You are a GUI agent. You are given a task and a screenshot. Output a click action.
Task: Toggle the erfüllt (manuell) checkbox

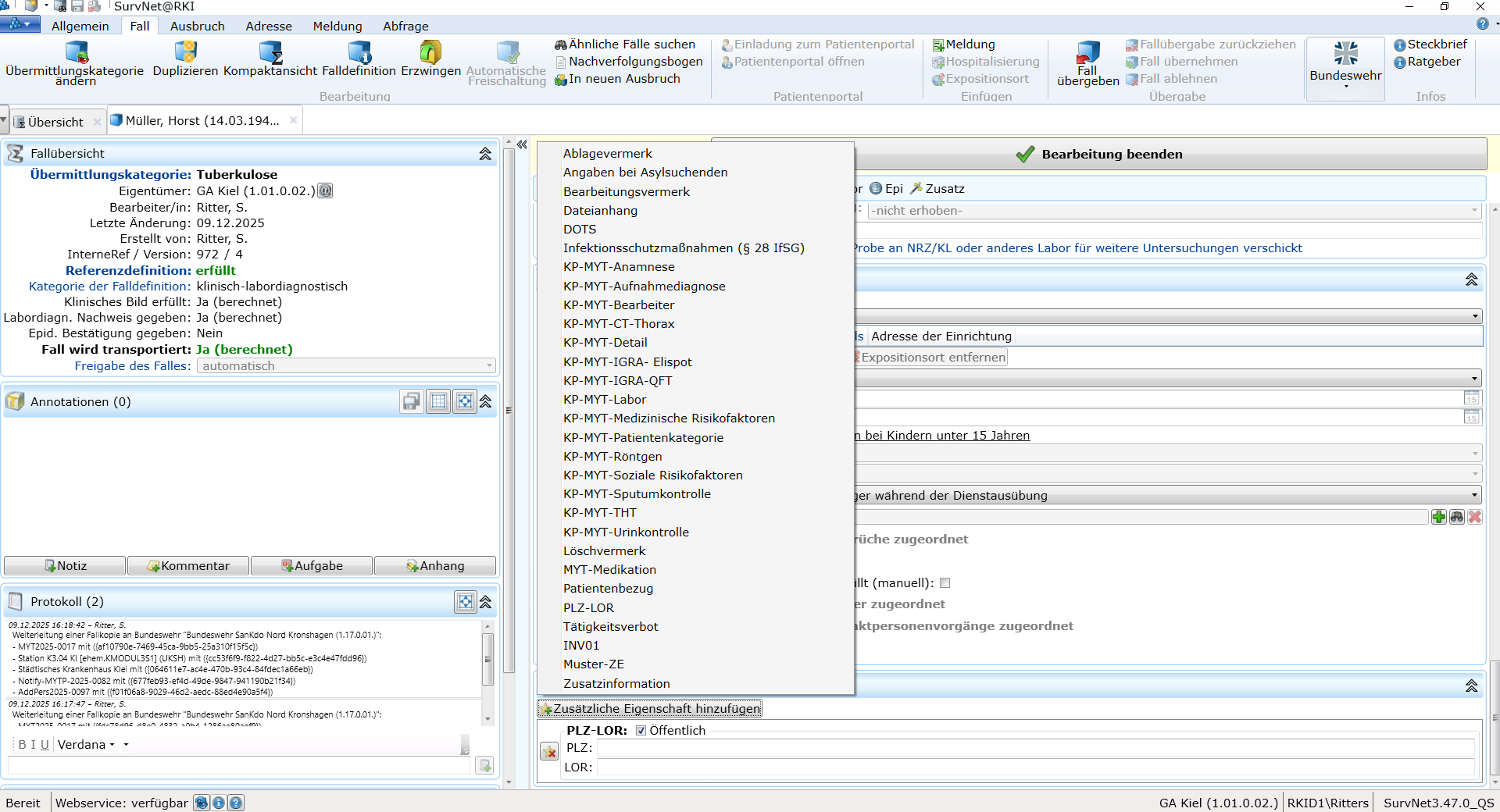945,583
